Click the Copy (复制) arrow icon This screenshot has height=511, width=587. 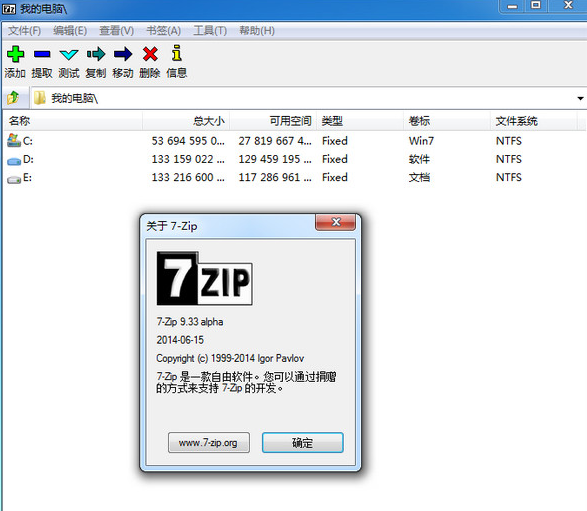tap(96, 54)
